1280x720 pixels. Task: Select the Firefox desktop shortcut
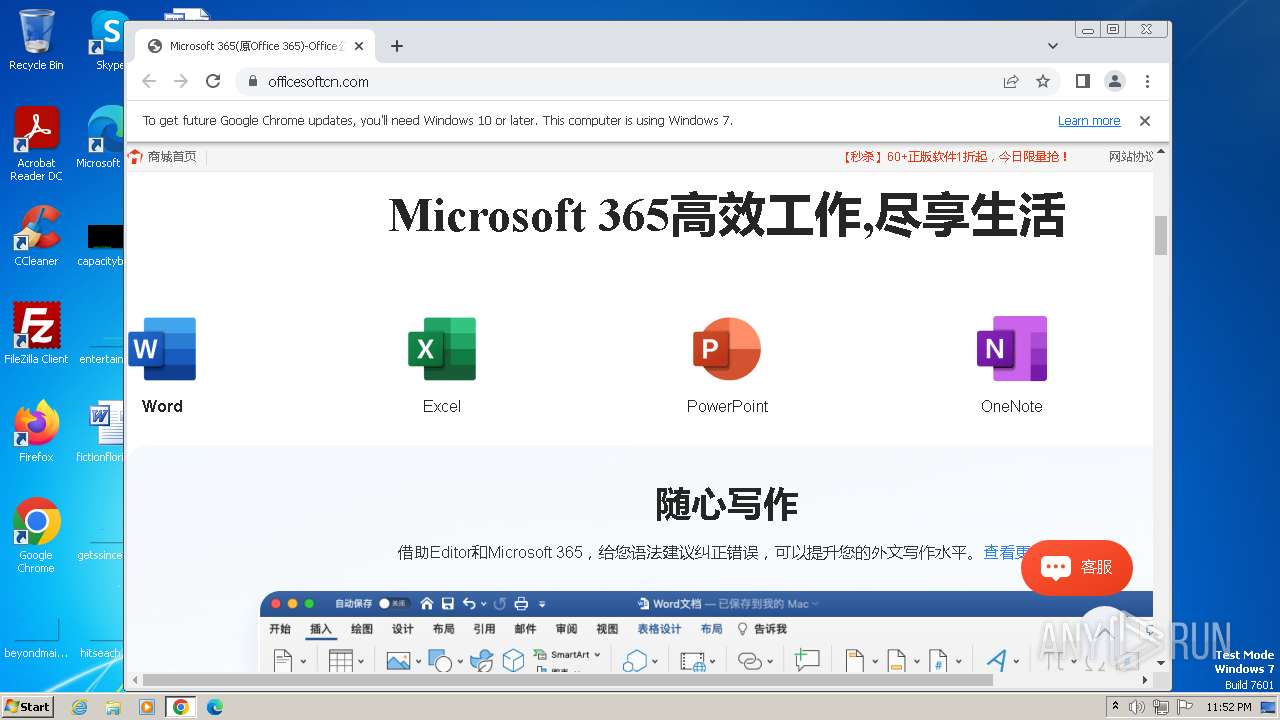tap(36, 431)
